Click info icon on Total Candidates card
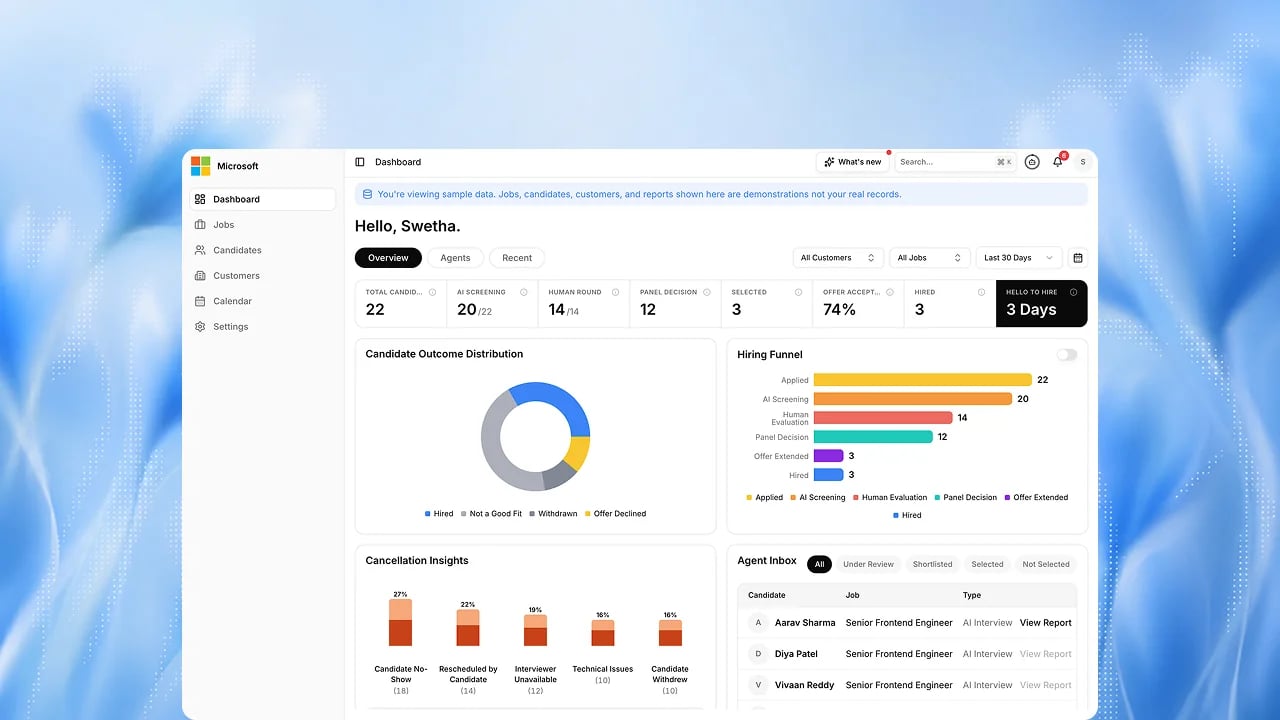1280x720 pixels. [433, 292]
